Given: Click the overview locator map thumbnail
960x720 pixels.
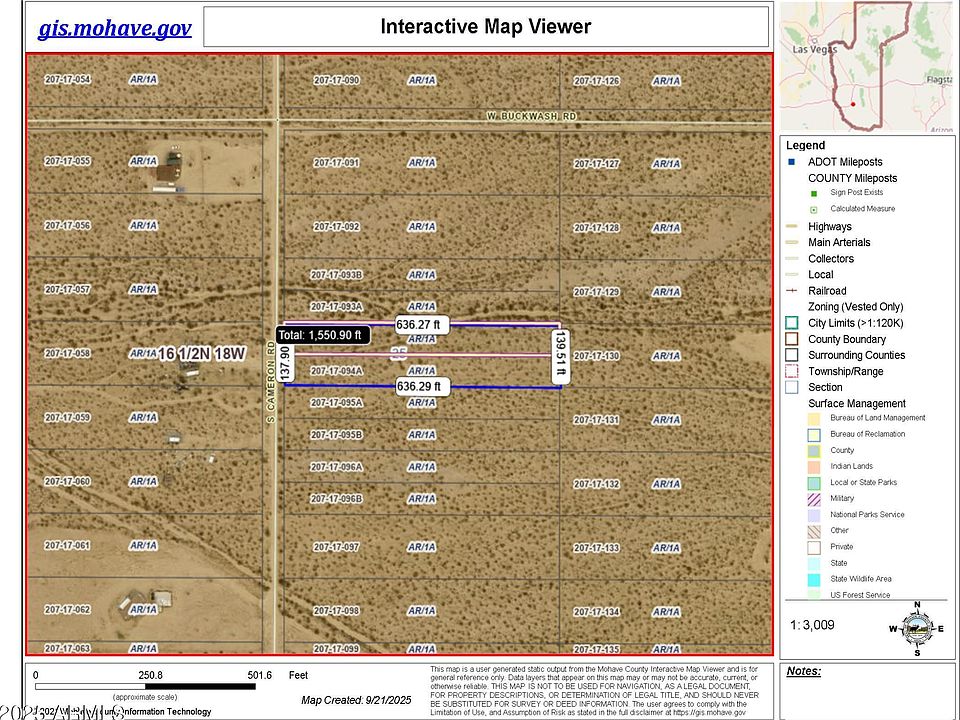Looking at the screenshot, I should coord(866,67).
